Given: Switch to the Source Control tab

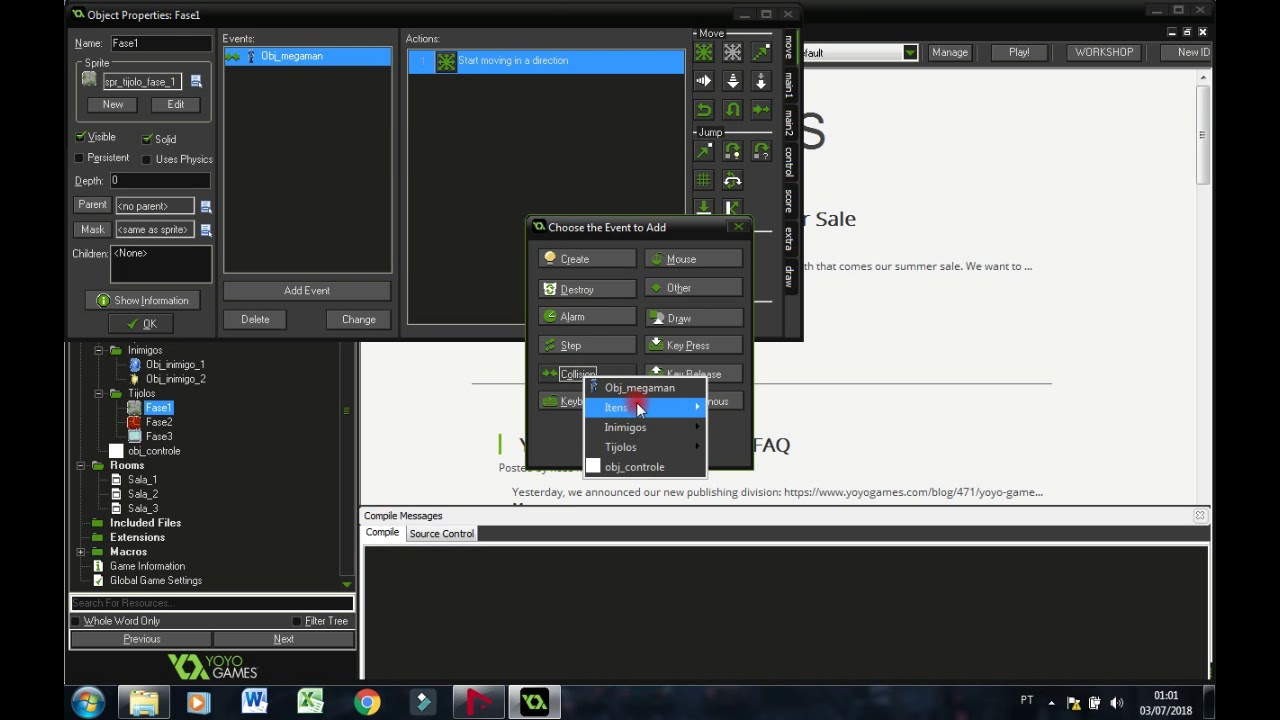Looking at the screenshot, I should [441, 534].
